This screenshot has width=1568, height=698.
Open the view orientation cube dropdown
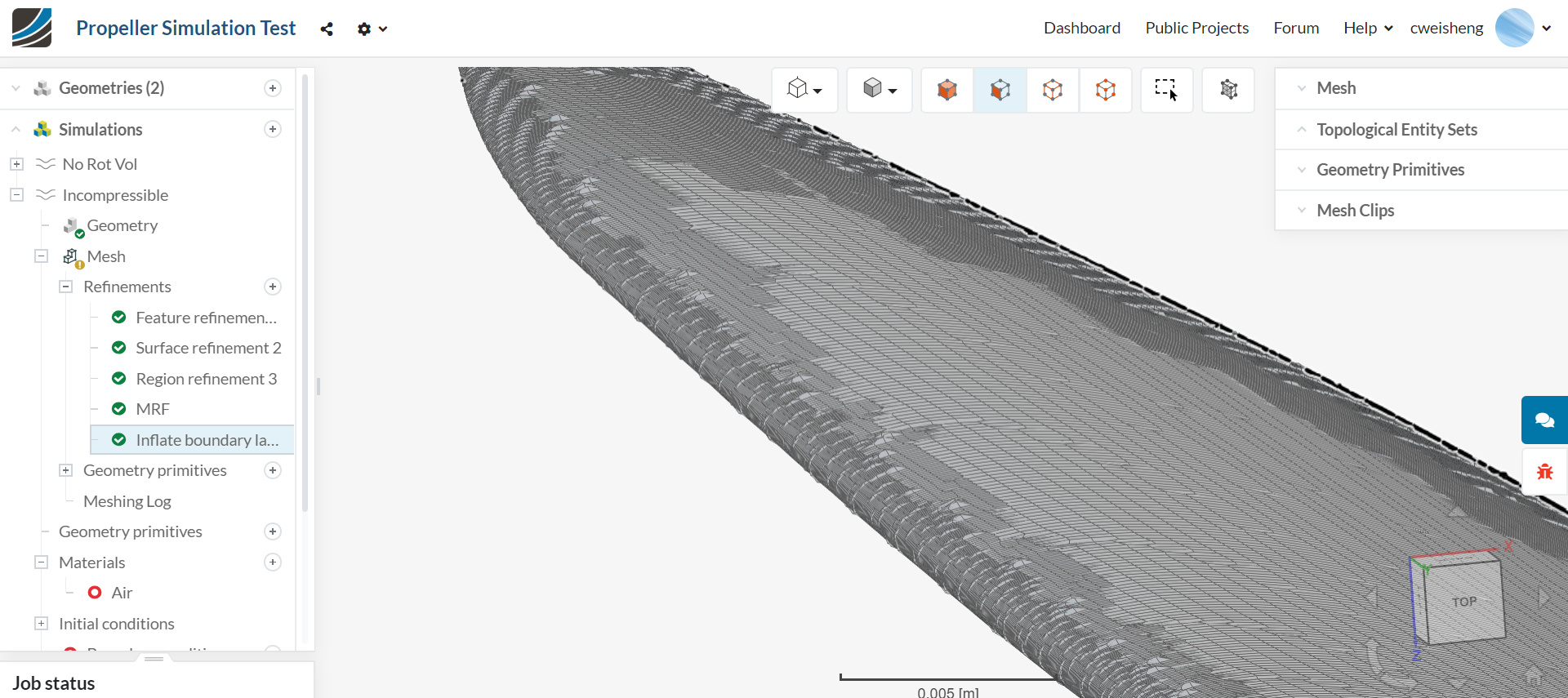click(x=804, y=89)
